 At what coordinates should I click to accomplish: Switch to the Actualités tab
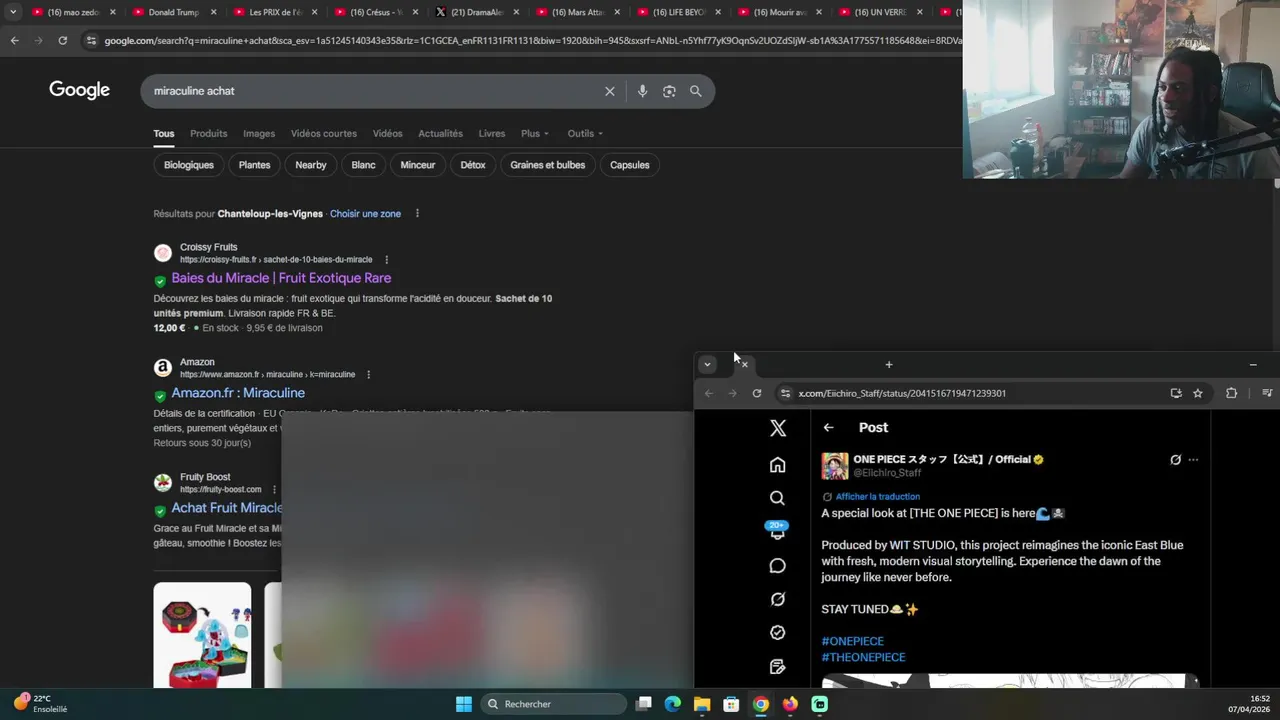click(x=440, y=133)
